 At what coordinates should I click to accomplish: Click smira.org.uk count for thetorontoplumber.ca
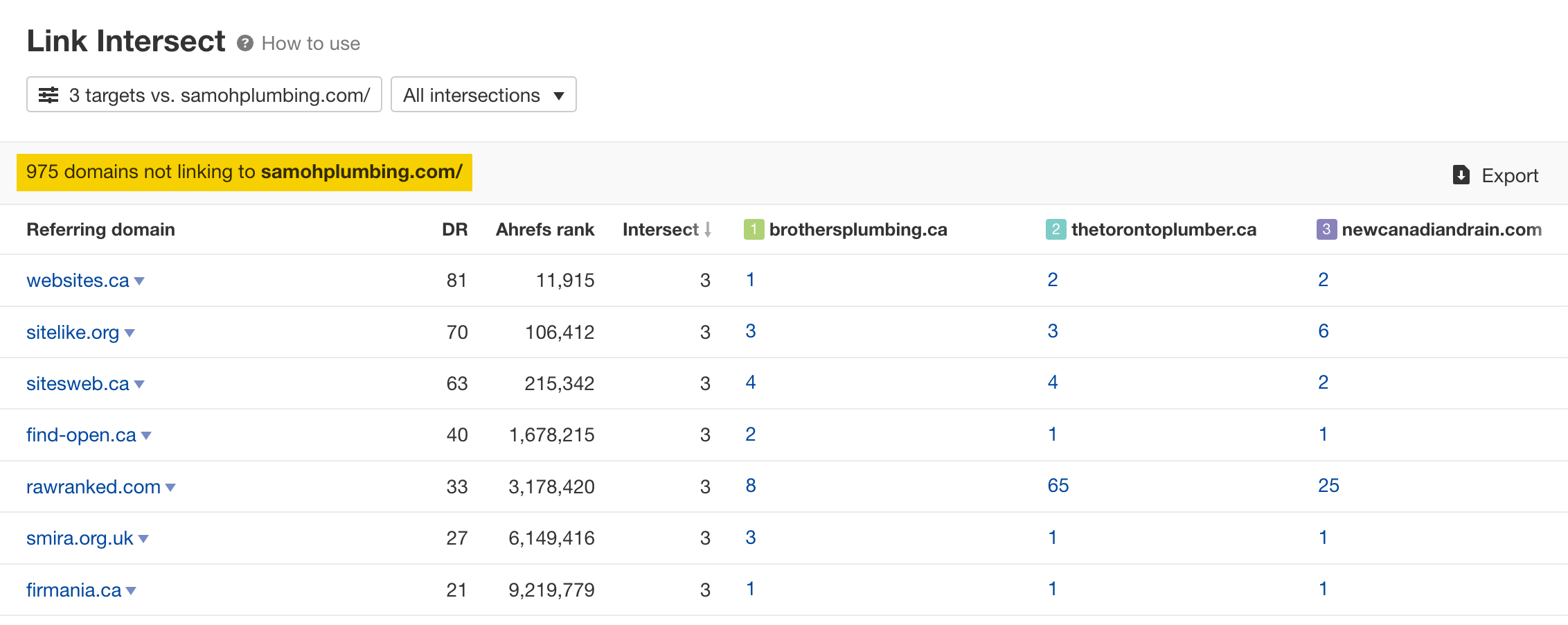click(1053, 538)
